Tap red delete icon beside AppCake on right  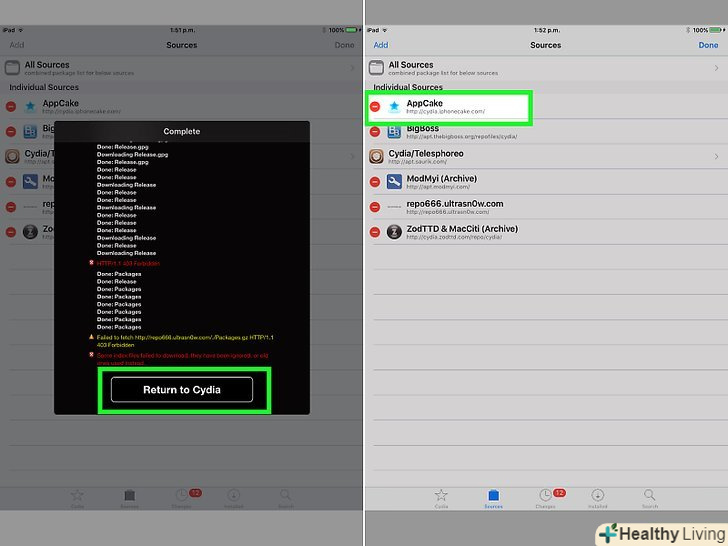[x=375, y=107]
